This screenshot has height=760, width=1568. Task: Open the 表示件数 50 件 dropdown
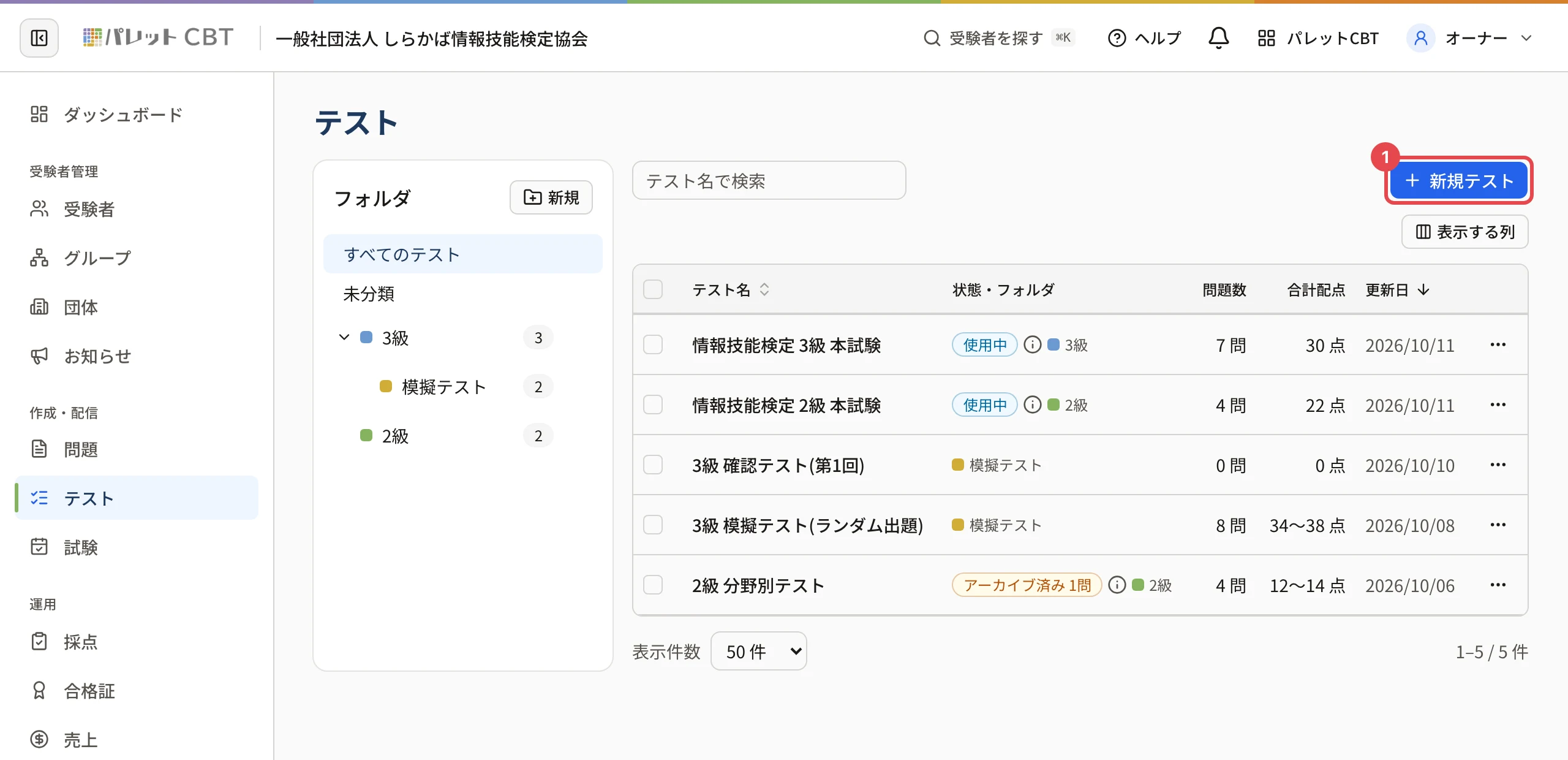758,652
